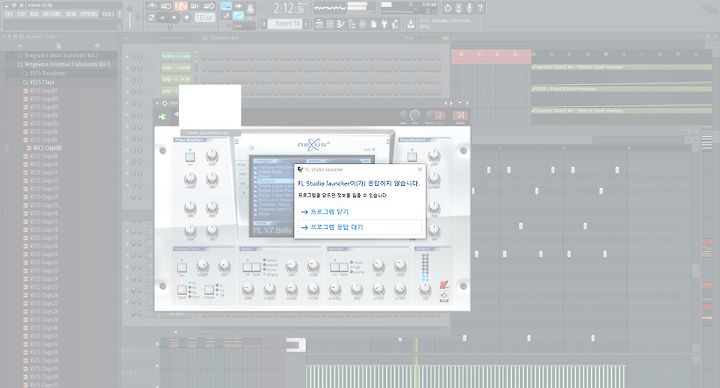The height and width of the screenshot is (388, 720).
Task: Click the microphone recording icon in toolbar
Action: tap(469, 8)
